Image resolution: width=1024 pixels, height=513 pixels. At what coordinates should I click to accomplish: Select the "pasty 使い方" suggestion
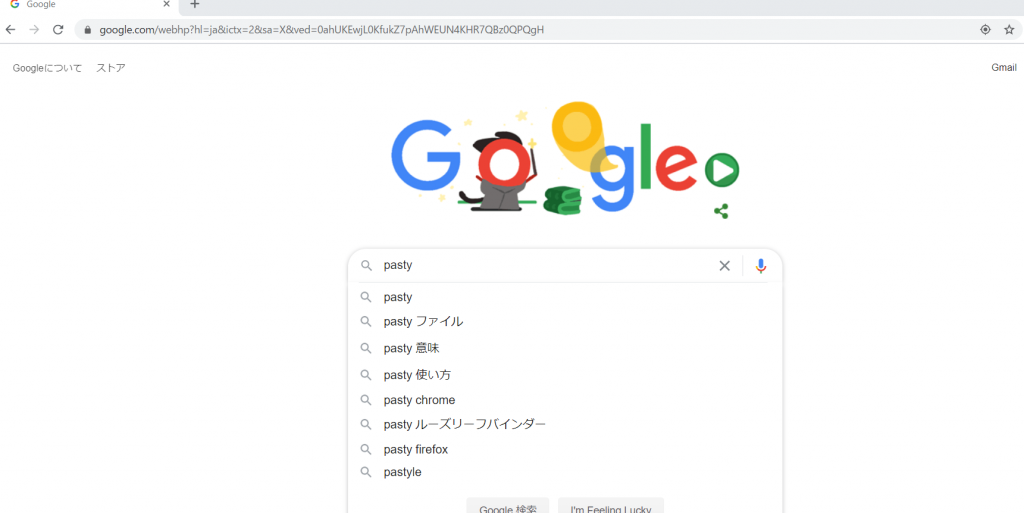pos(418,375)
